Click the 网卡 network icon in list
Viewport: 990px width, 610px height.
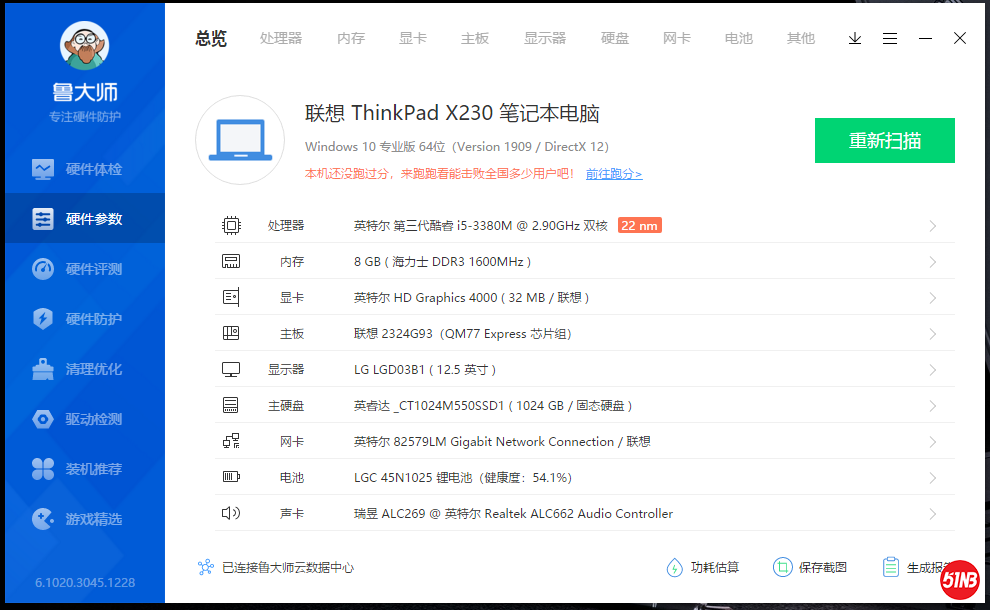point(231,441)
